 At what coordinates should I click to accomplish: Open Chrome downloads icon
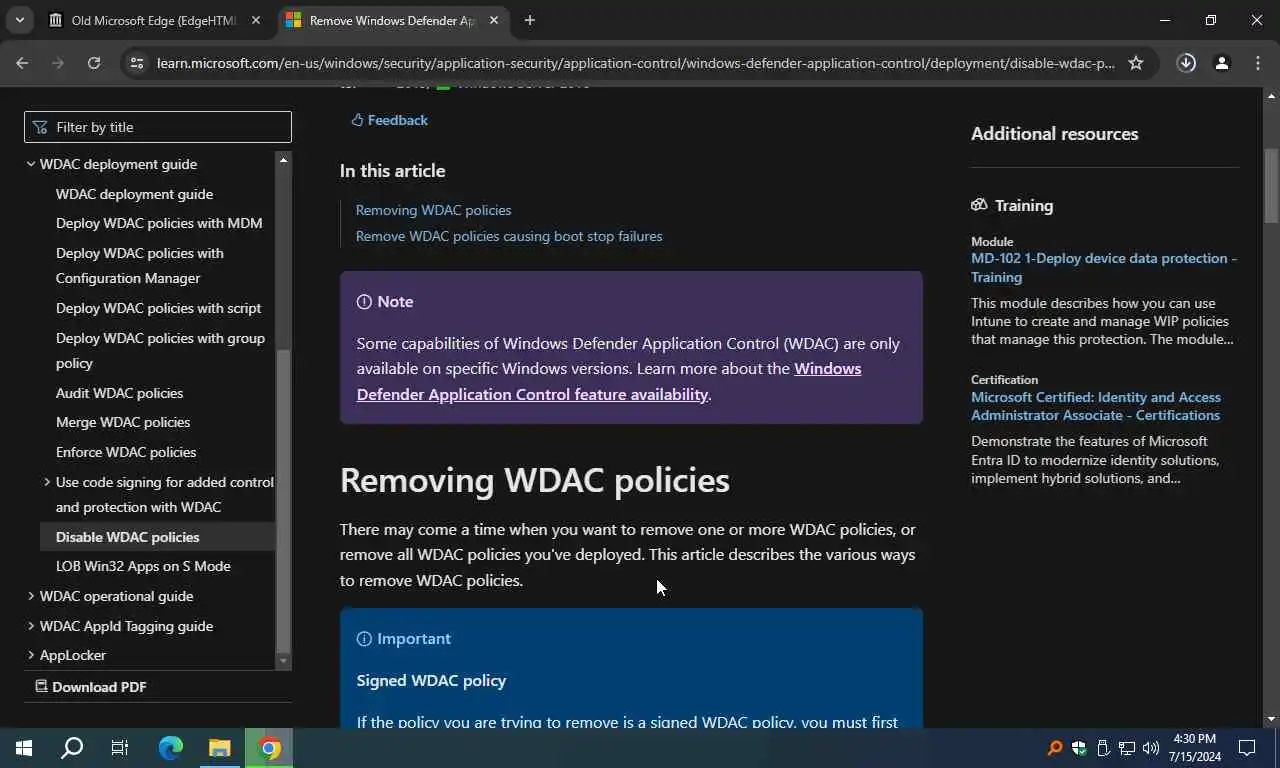1186,63
